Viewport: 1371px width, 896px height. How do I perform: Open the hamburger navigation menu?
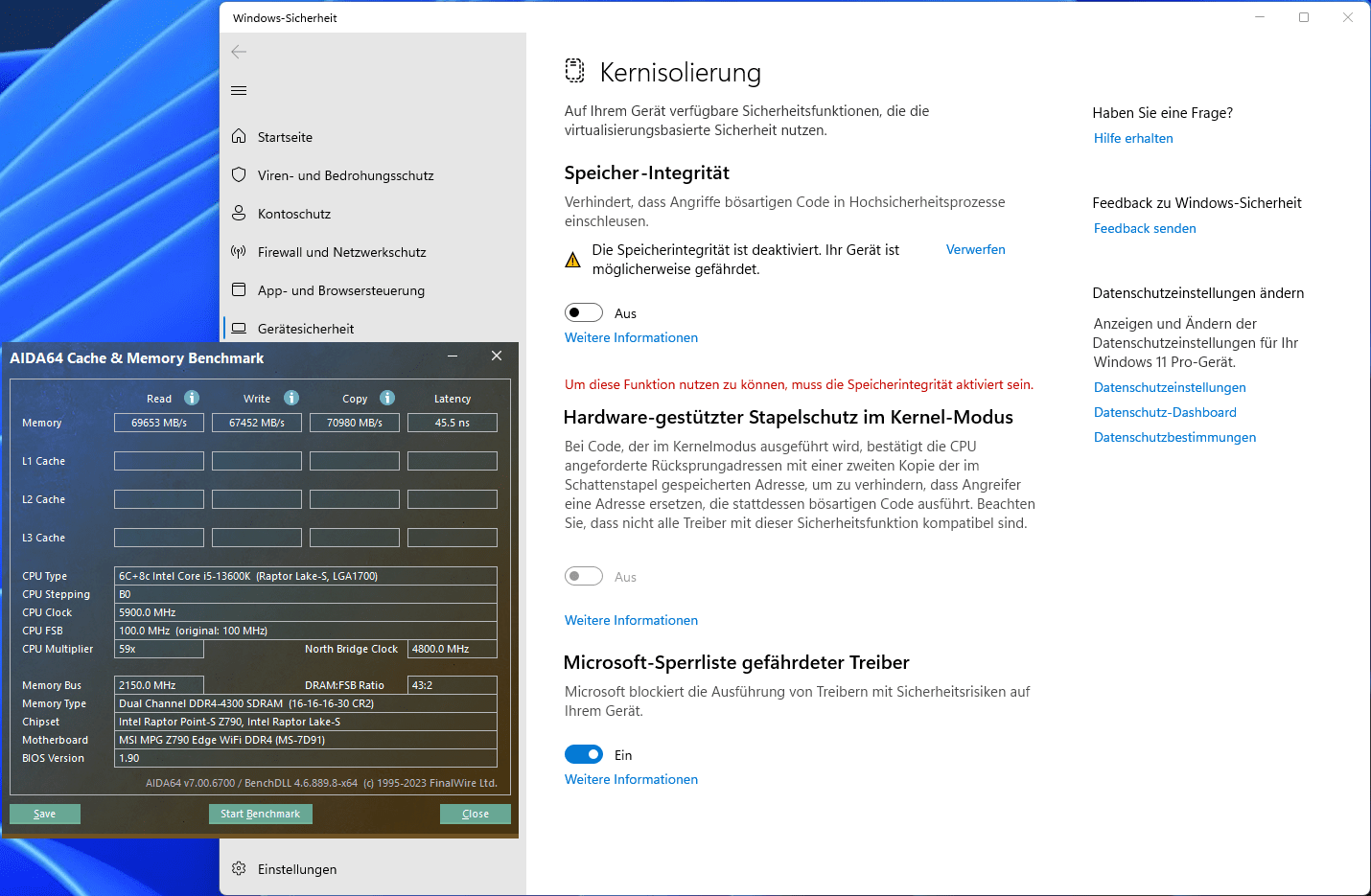pos(239,91)
